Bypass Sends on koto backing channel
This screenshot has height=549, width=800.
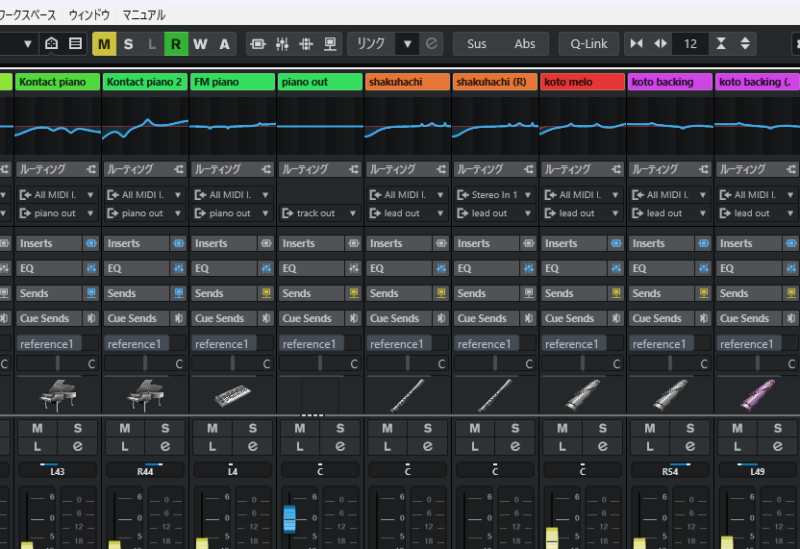(704, 293)
